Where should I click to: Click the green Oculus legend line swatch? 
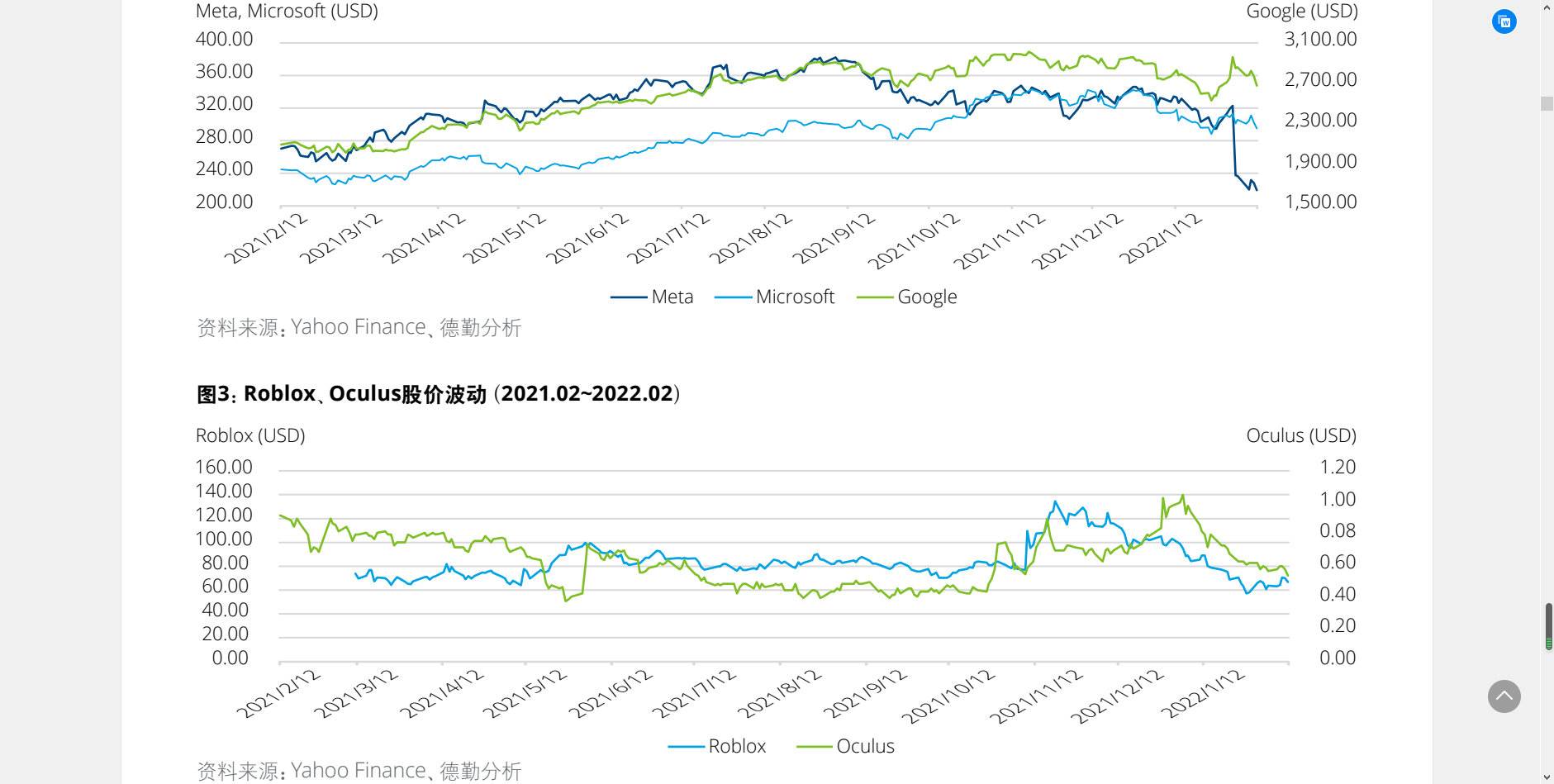[x=814, y=747]
